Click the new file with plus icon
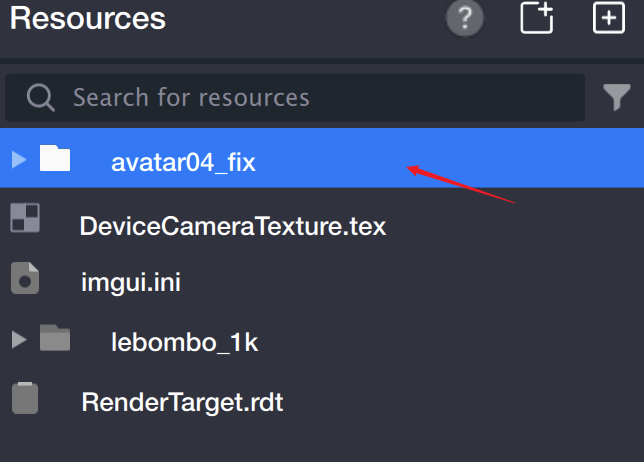644x462 pixels. (x=537, y=18)
